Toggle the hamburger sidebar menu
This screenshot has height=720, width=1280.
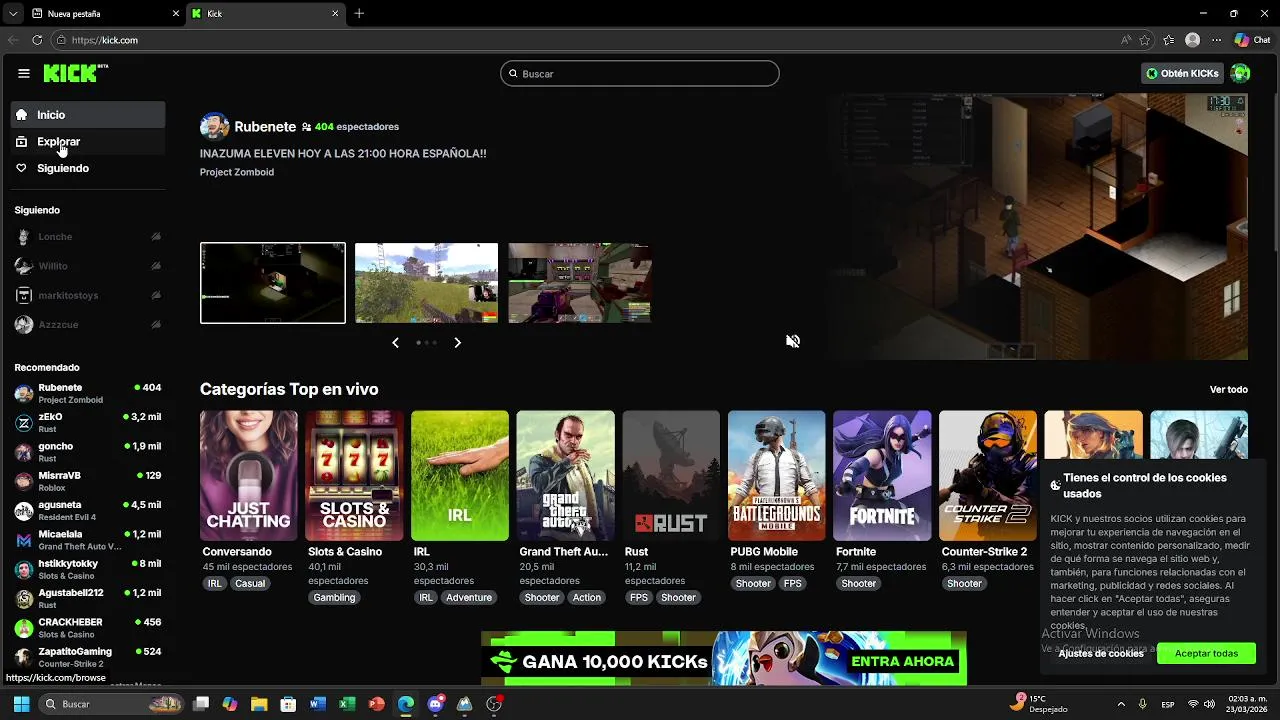tap(24, 73)
